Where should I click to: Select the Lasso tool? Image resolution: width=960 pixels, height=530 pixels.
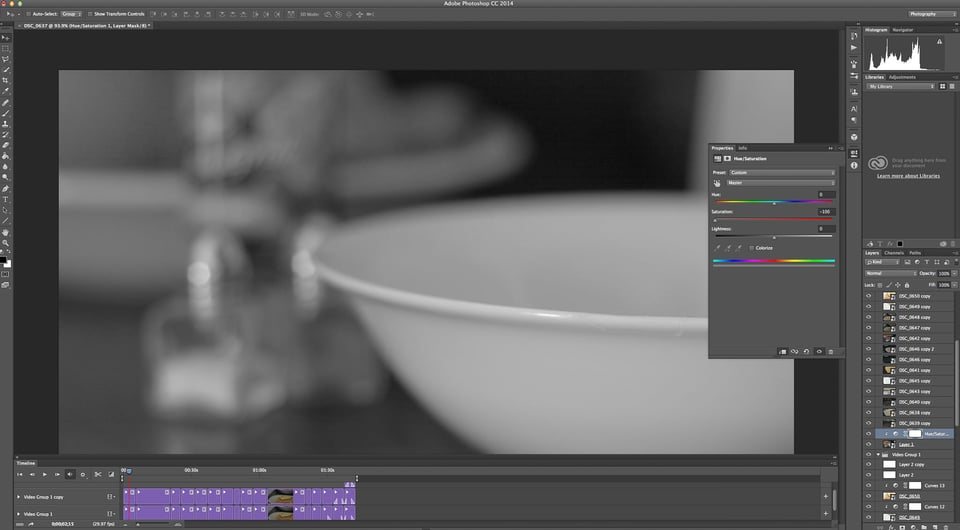6,59
